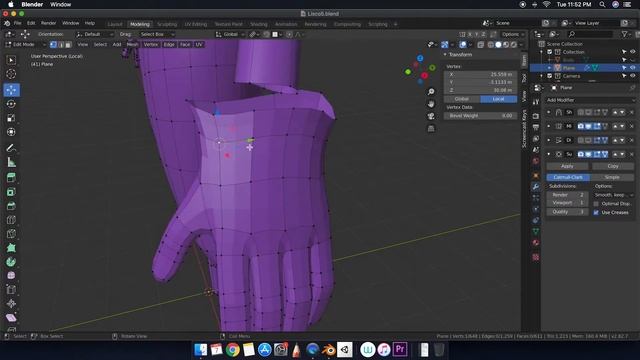Open the Select Box drag dropdown
This screenshot has height=360, width=640.
[156, 34]
